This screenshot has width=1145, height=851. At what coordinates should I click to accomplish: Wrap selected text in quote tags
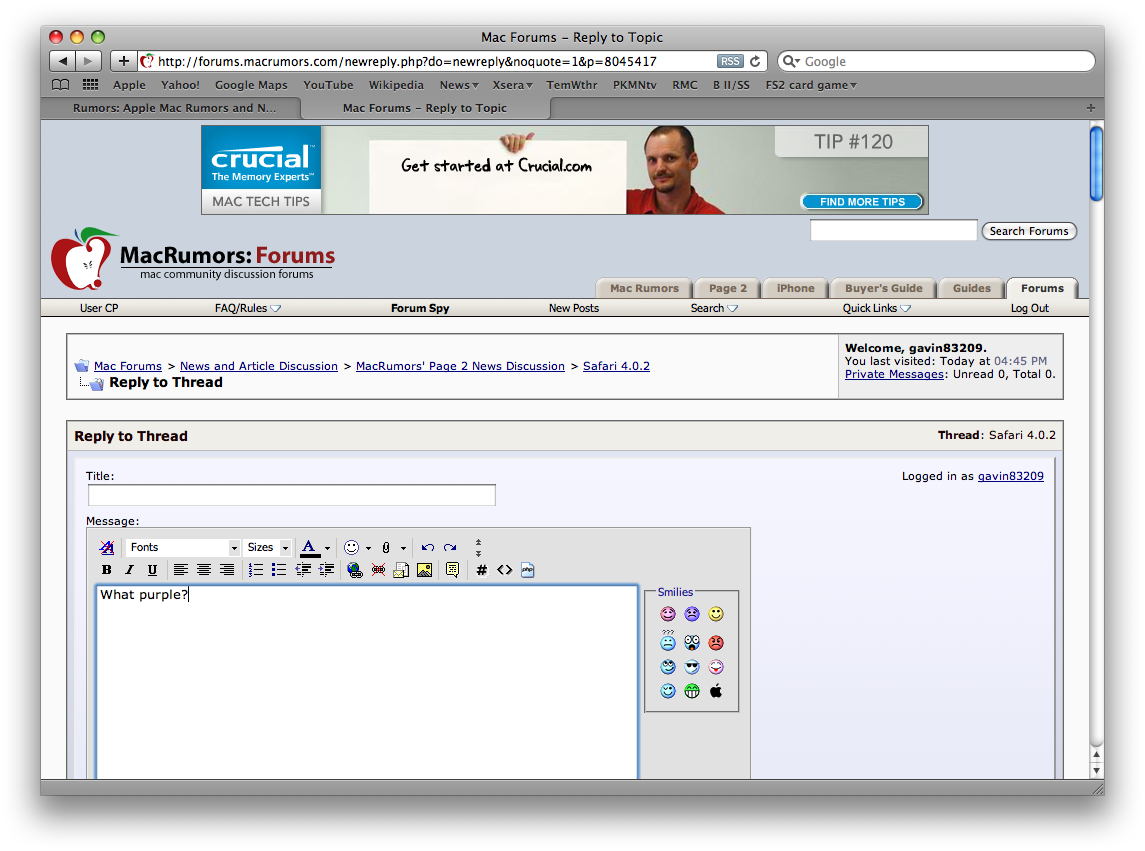point(453,570)
